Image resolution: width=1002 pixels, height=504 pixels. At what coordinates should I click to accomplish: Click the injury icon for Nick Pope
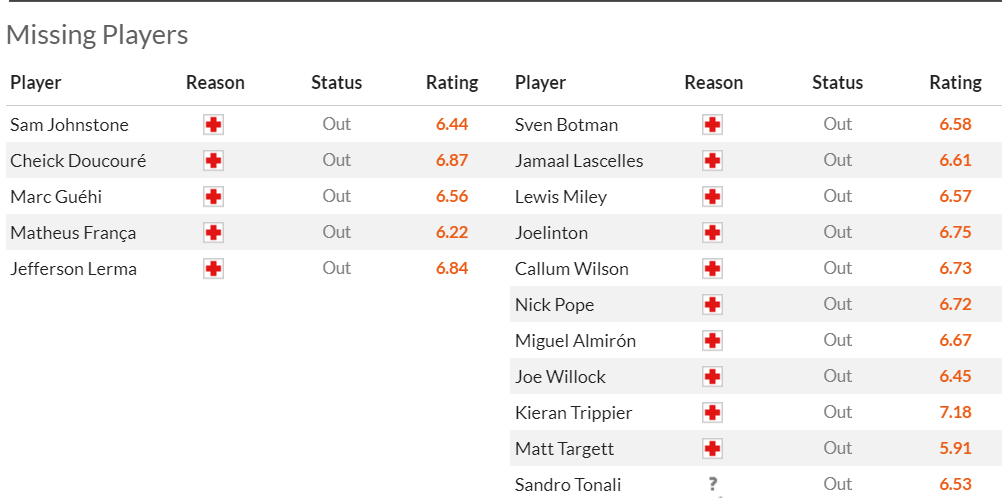[x=712, y=305]
